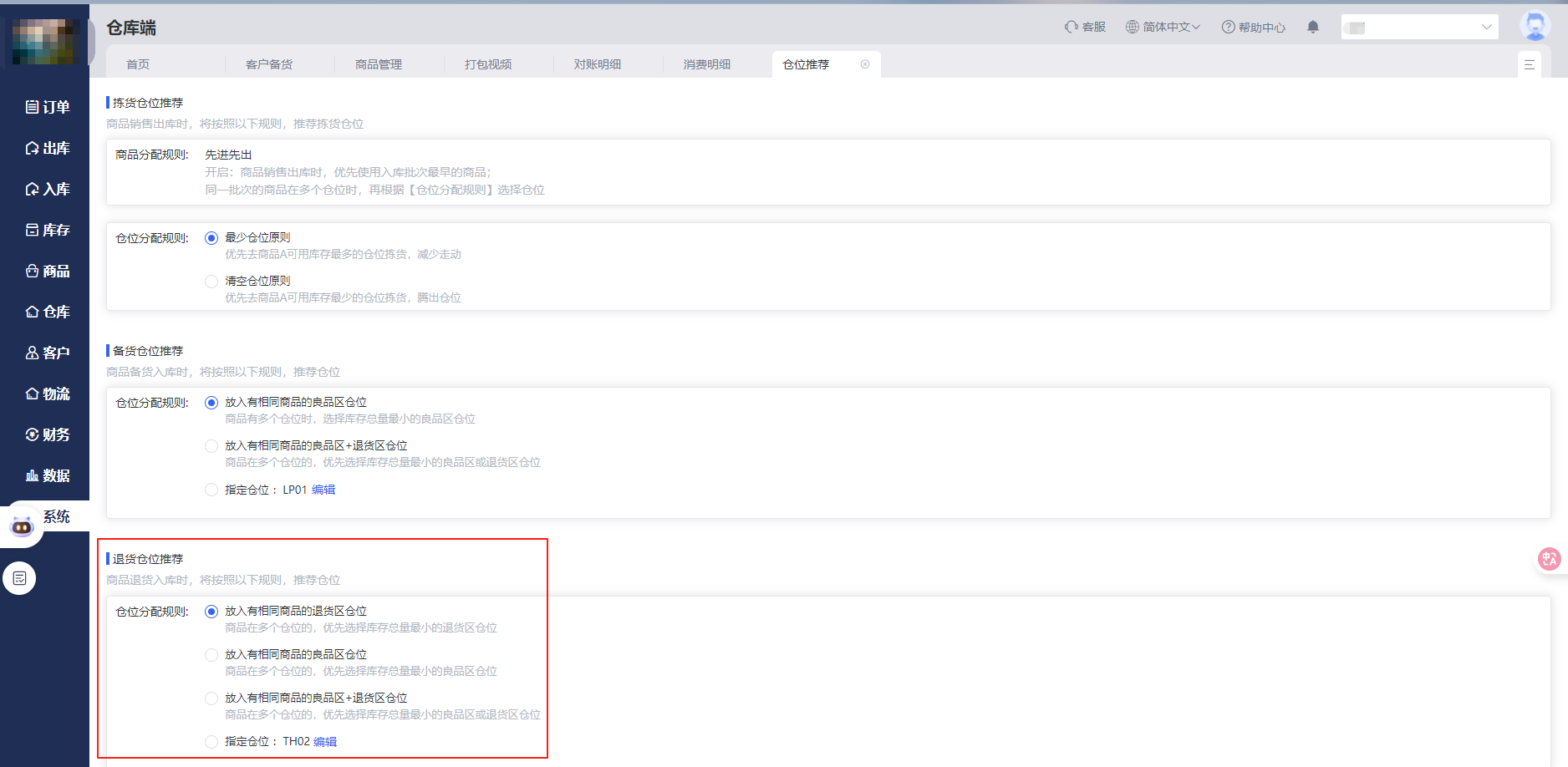
Task: Click 编辑 link next to TH02
Action: (x=325, y=742)
